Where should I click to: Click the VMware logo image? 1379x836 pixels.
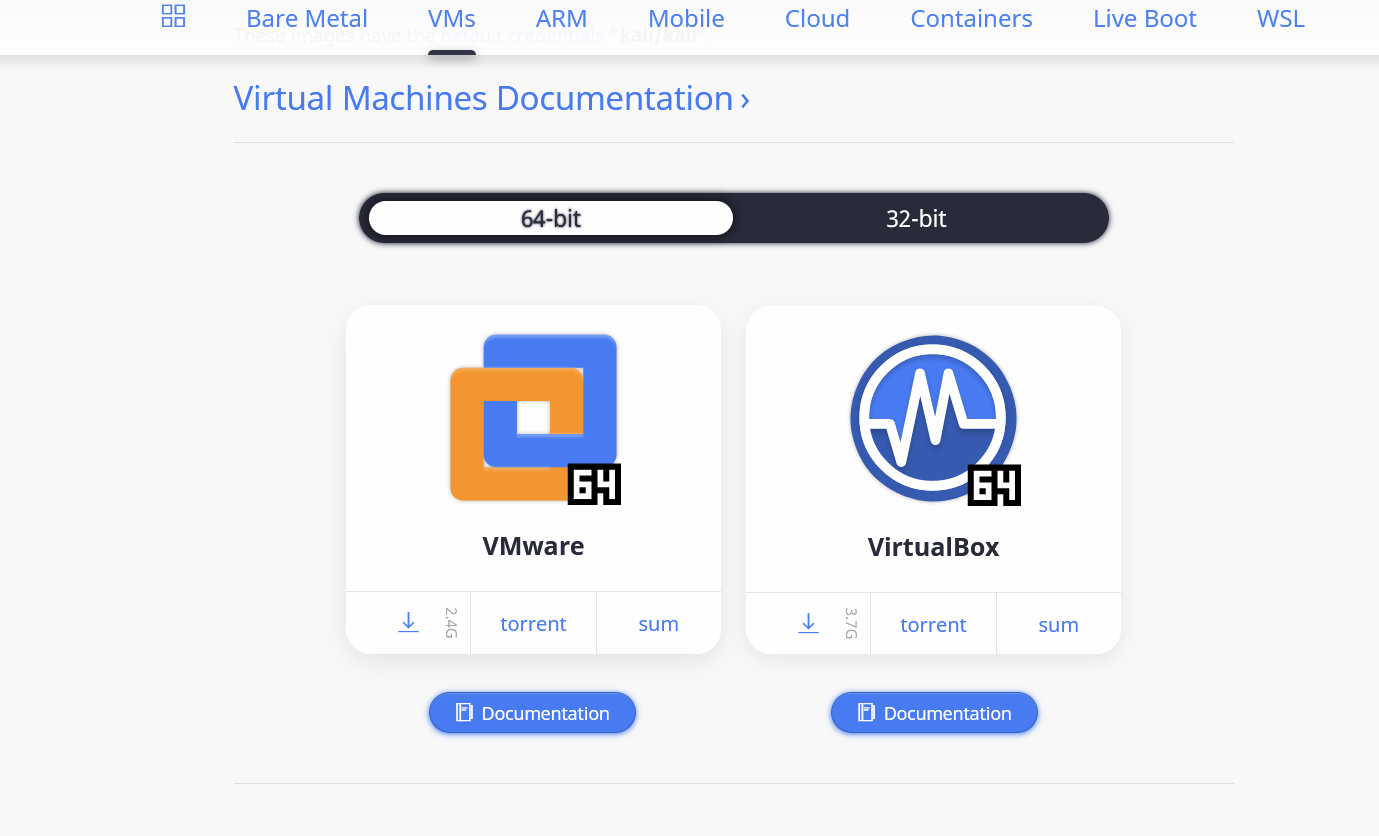point(534,418)
